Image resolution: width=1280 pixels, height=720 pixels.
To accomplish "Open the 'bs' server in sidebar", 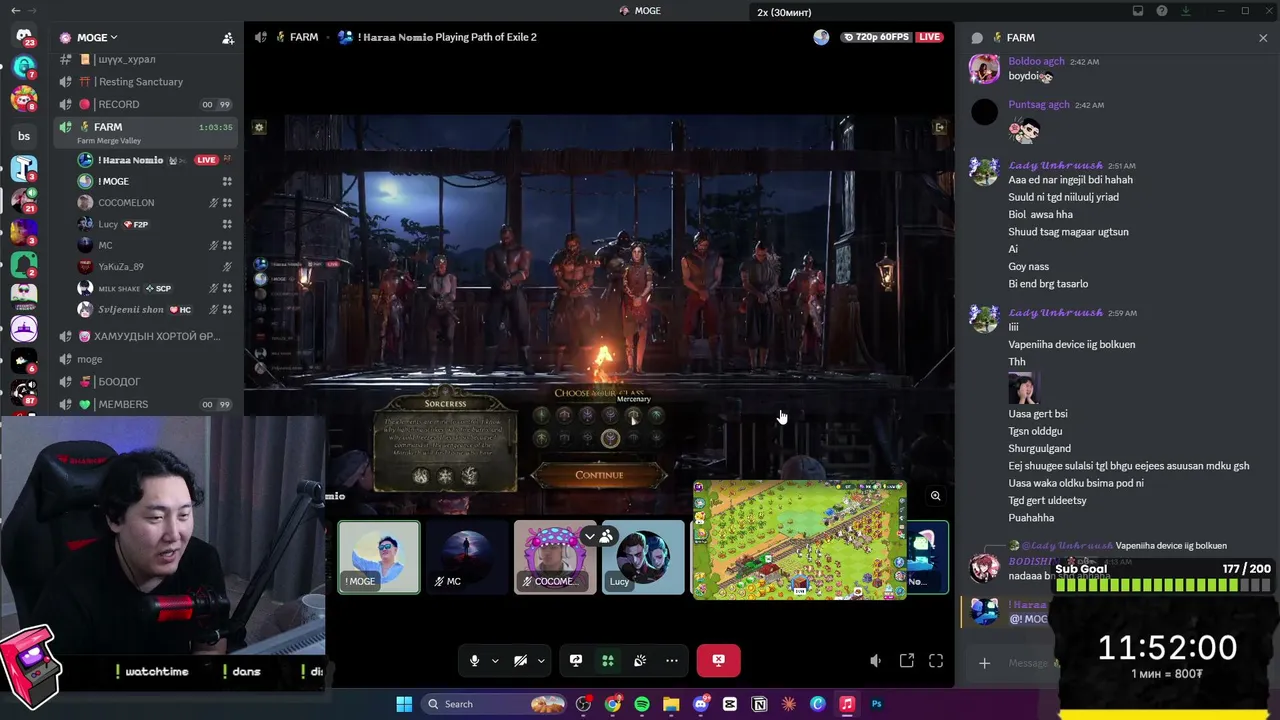I will [x=24, y=136].
